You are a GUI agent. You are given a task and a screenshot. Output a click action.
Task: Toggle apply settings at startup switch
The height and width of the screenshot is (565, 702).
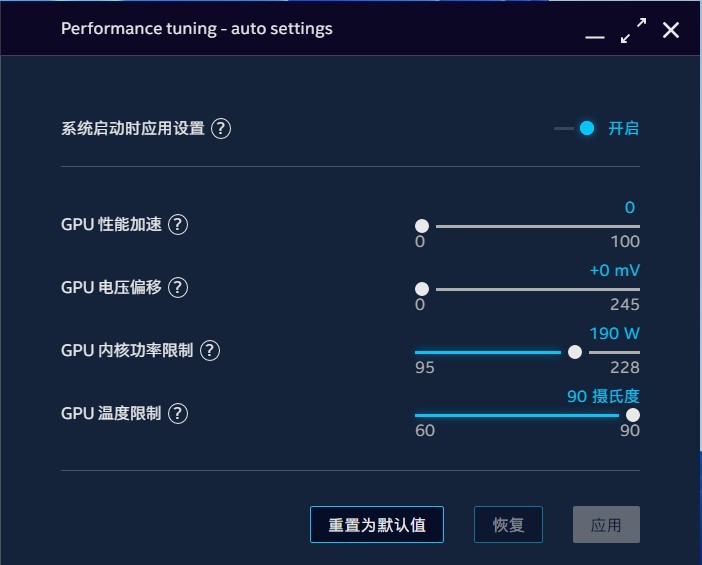[577, 128]
